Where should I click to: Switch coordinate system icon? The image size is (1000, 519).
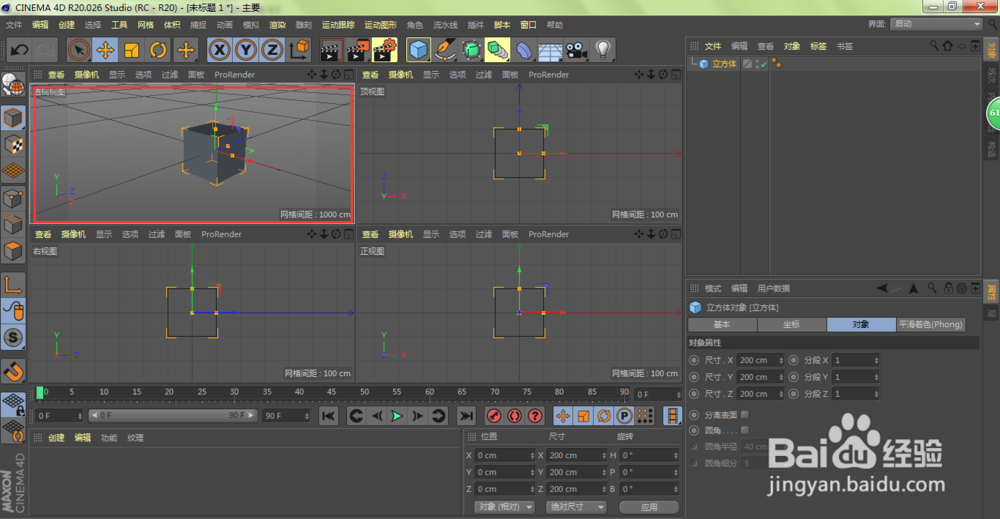[x=299, y=50]
